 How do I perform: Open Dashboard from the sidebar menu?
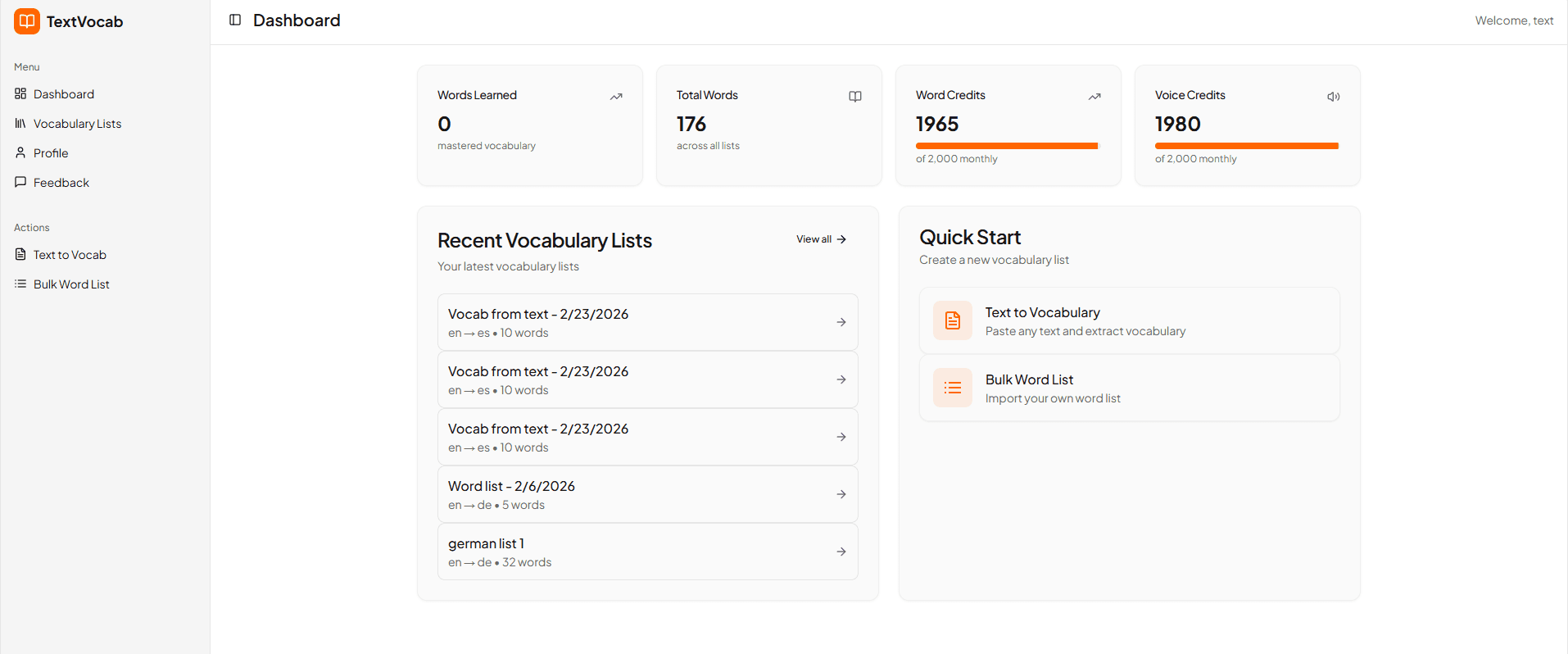click(105, 93)
